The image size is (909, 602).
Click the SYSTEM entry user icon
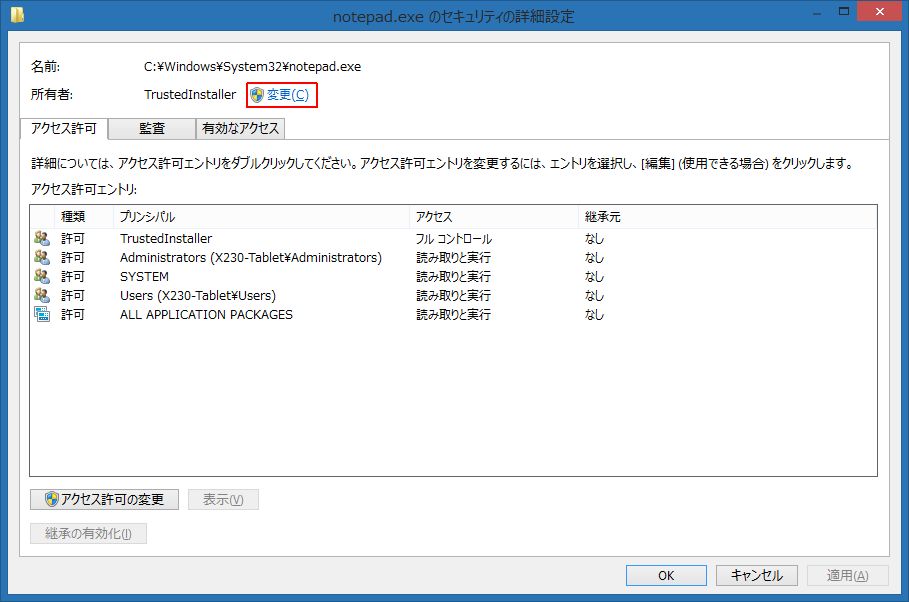[42, 277]
